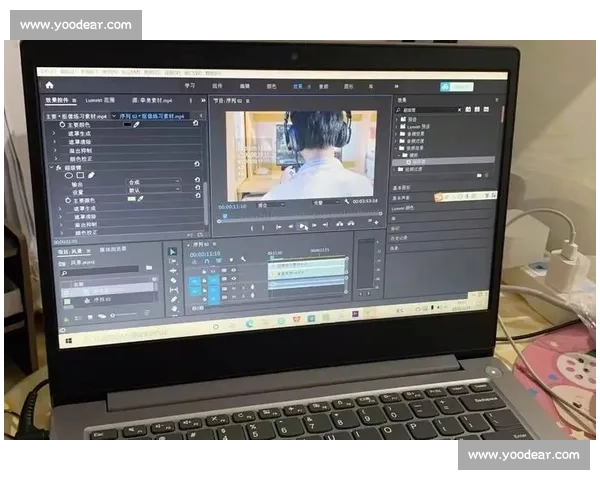The image size is (600, 480).
Task: Open the 适合 zoom level dropdown
Action: [x=270, y=205]
